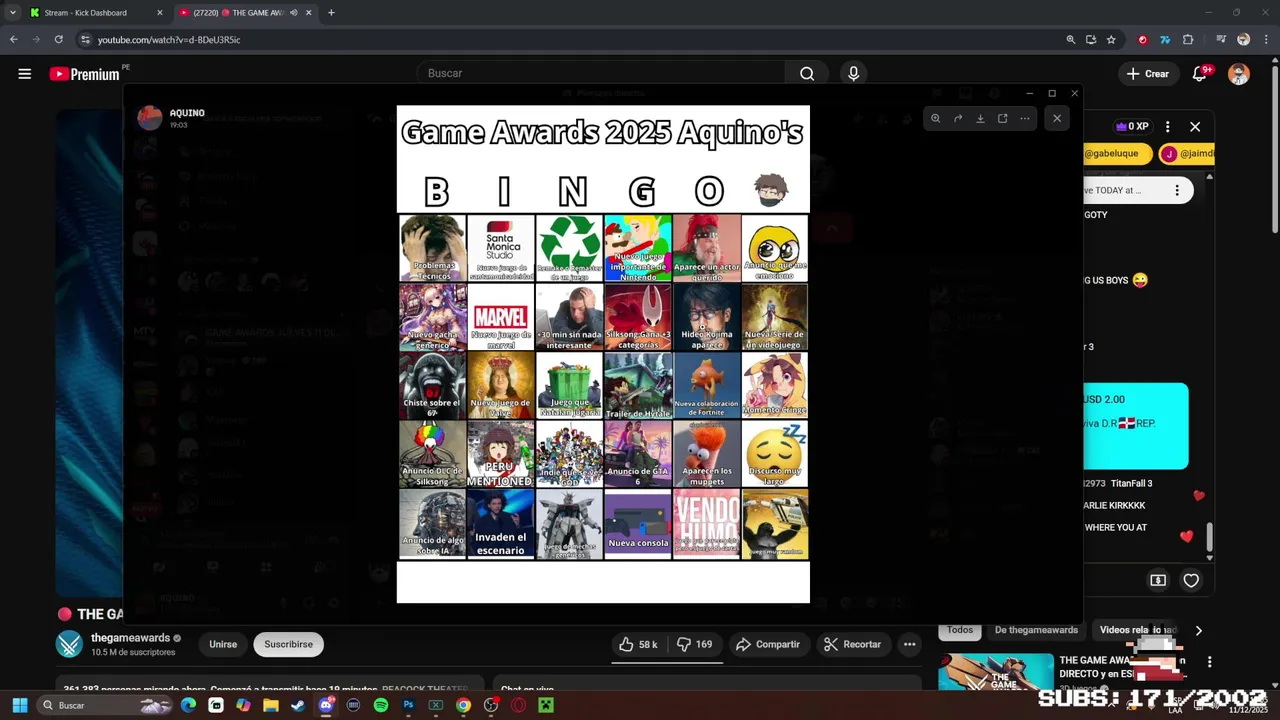Forward the image in Discord viewer
1280x720 pixels.
(x=958, y=118)
